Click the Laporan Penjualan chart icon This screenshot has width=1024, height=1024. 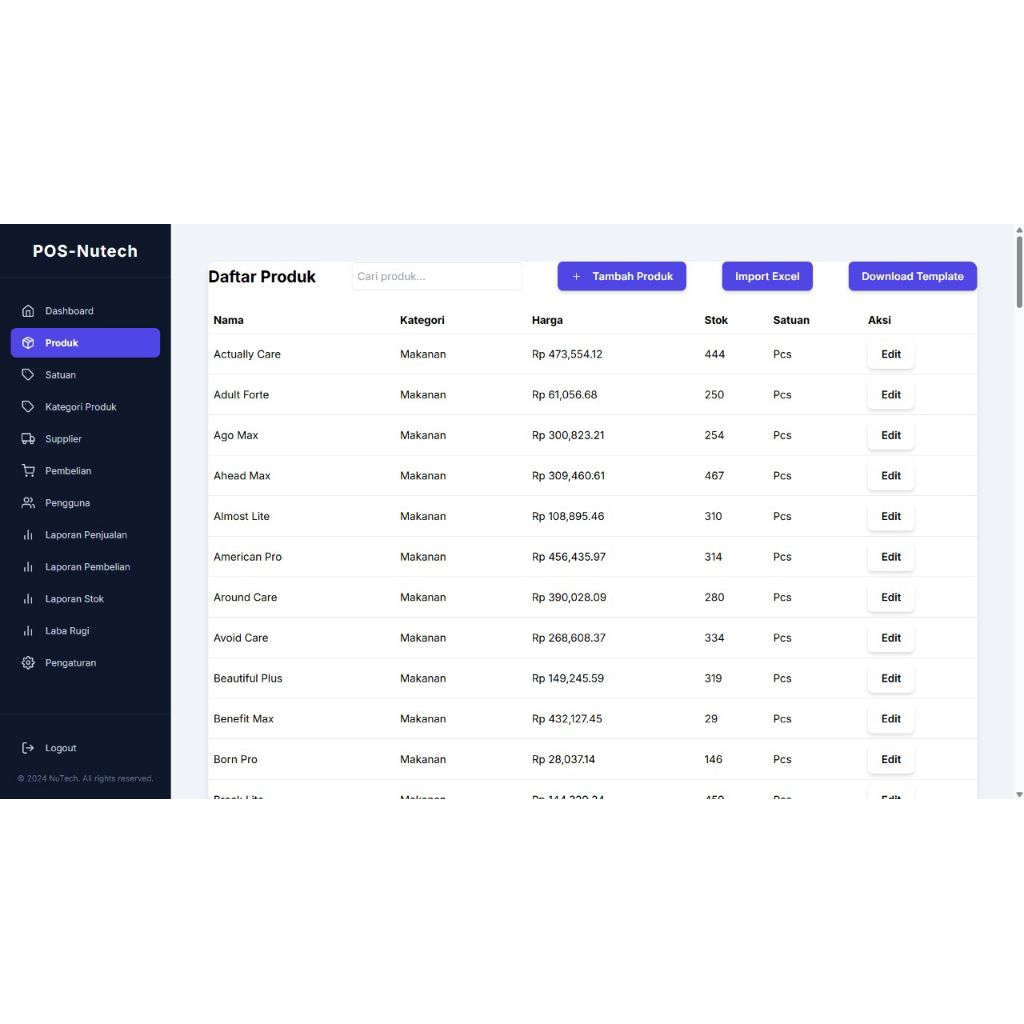tap(28, 535)
